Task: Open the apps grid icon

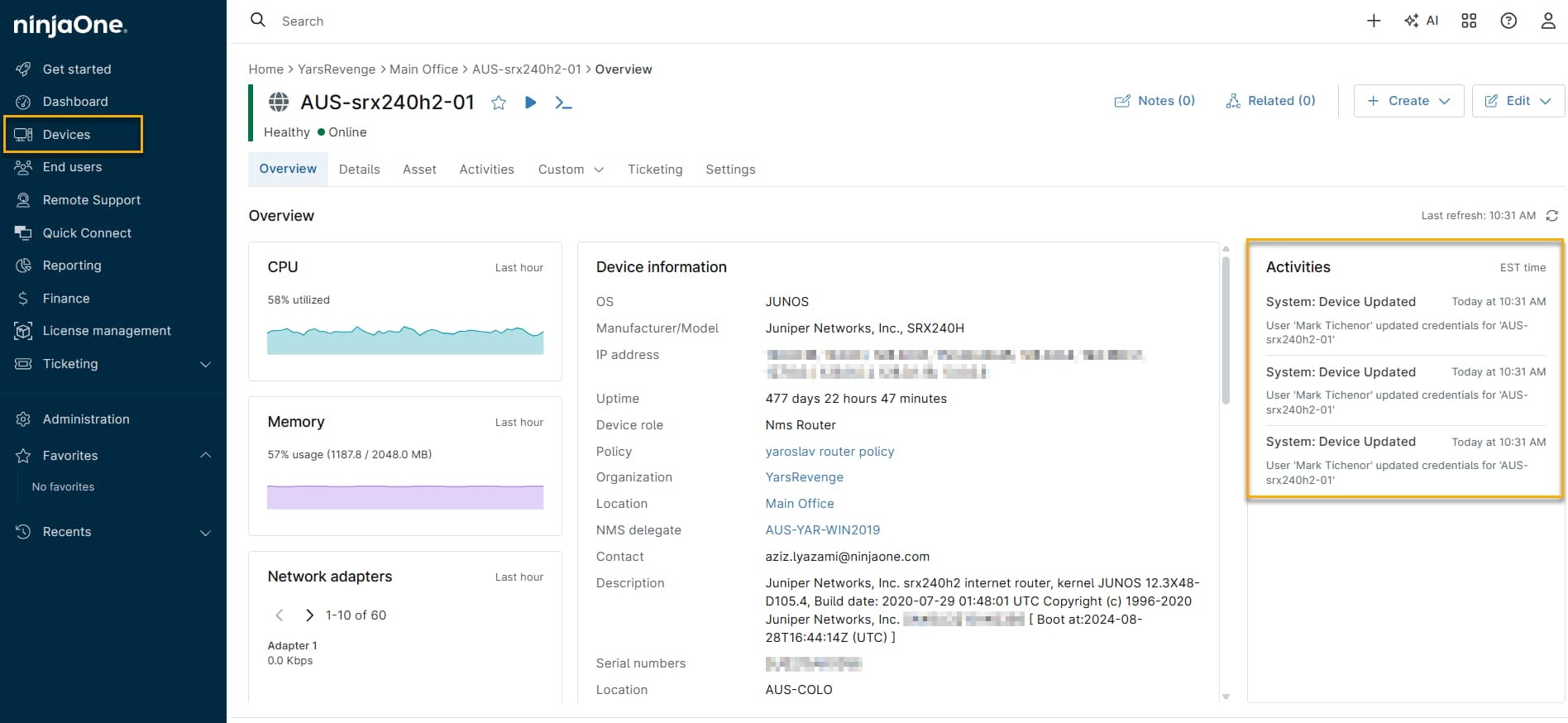Action: pyautogui.click(x=1469, y=21)
